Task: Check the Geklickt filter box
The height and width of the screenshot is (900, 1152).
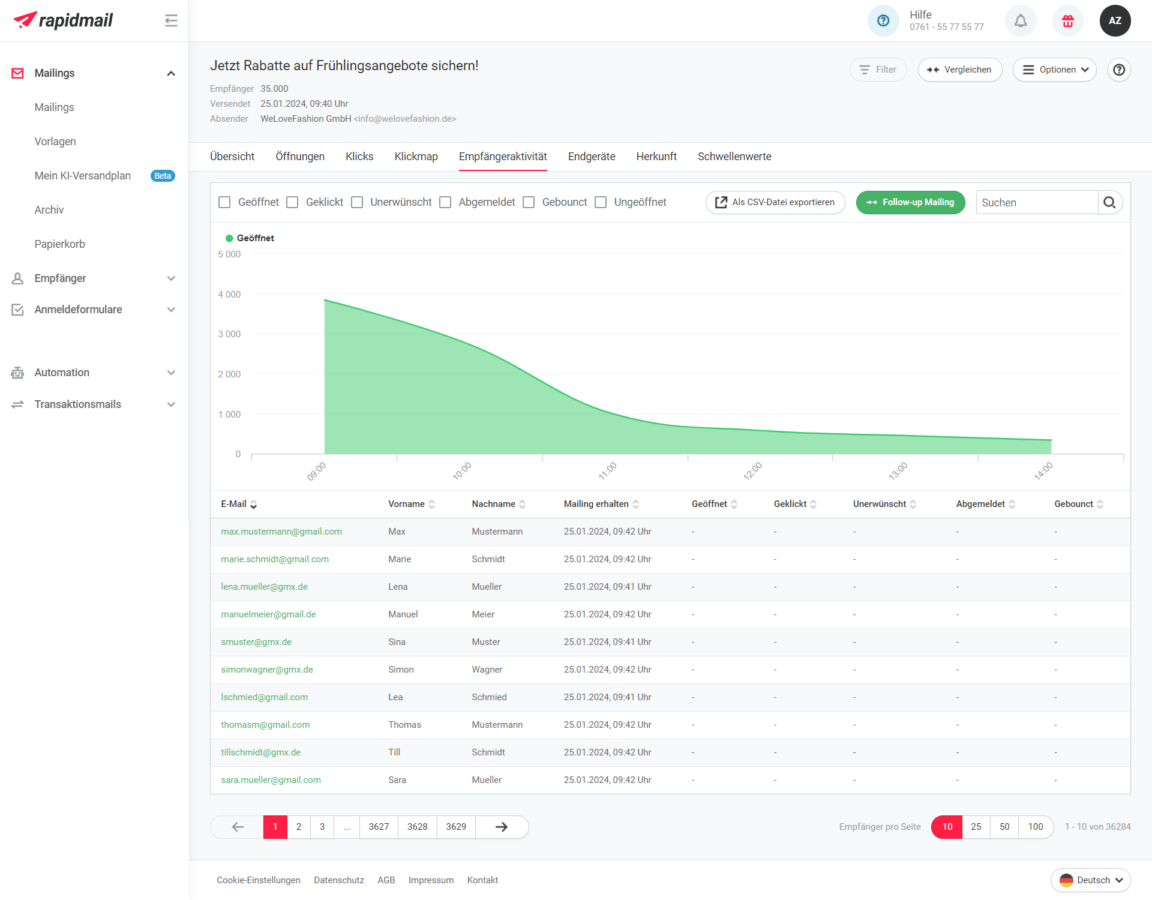Action: point(293,202)
